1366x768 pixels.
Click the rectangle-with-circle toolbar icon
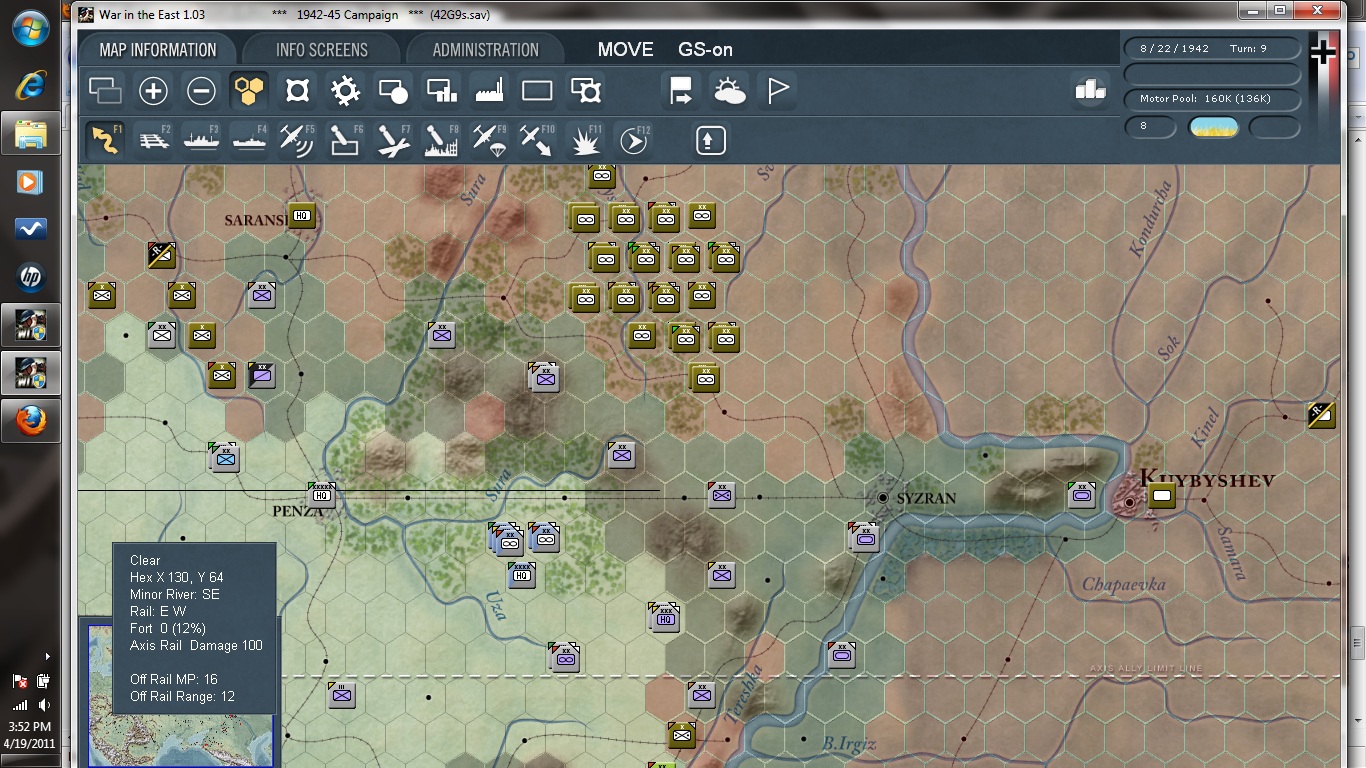click(x=393, y=92)
